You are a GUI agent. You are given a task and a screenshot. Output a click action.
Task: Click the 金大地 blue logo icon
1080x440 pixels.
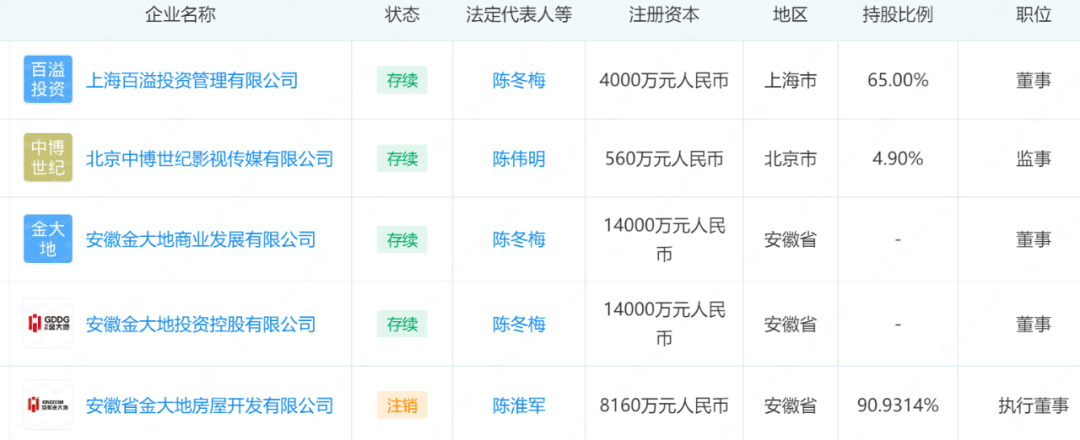click(48, 239)
